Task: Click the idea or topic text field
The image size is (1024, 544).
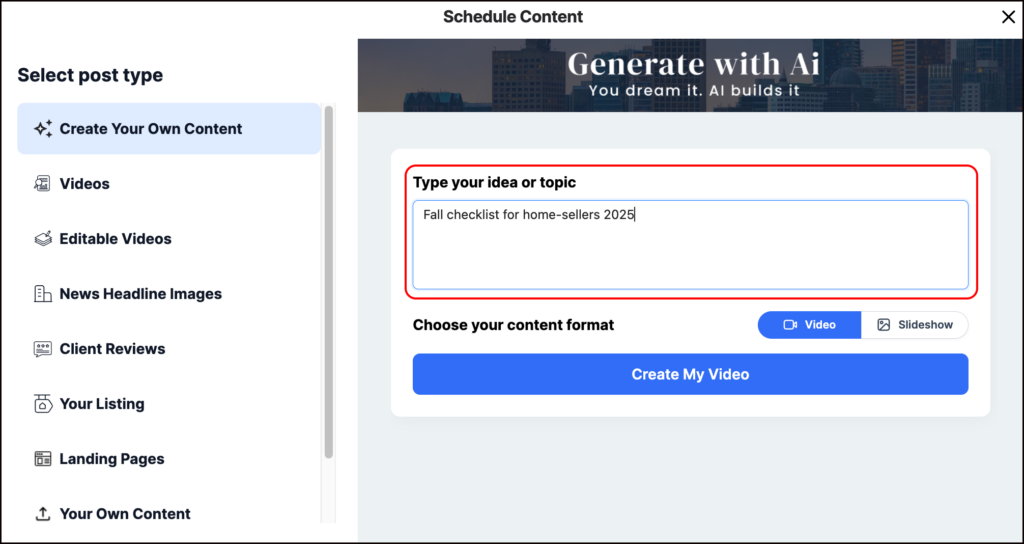Action: pos(690,245)
